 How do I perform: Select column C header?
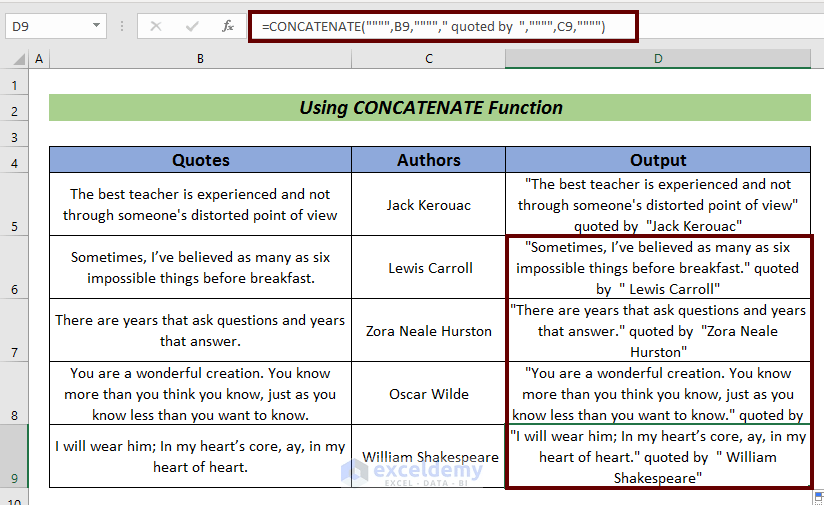[x=429, y=59]
